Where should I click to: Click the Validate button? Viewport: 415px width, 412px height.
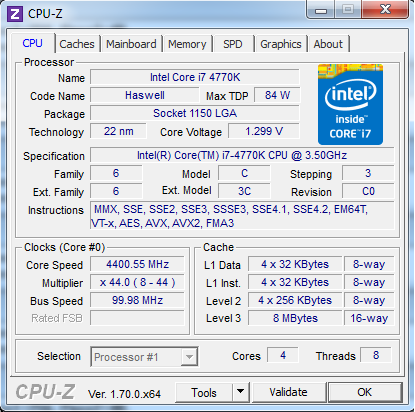coord(289,392)
